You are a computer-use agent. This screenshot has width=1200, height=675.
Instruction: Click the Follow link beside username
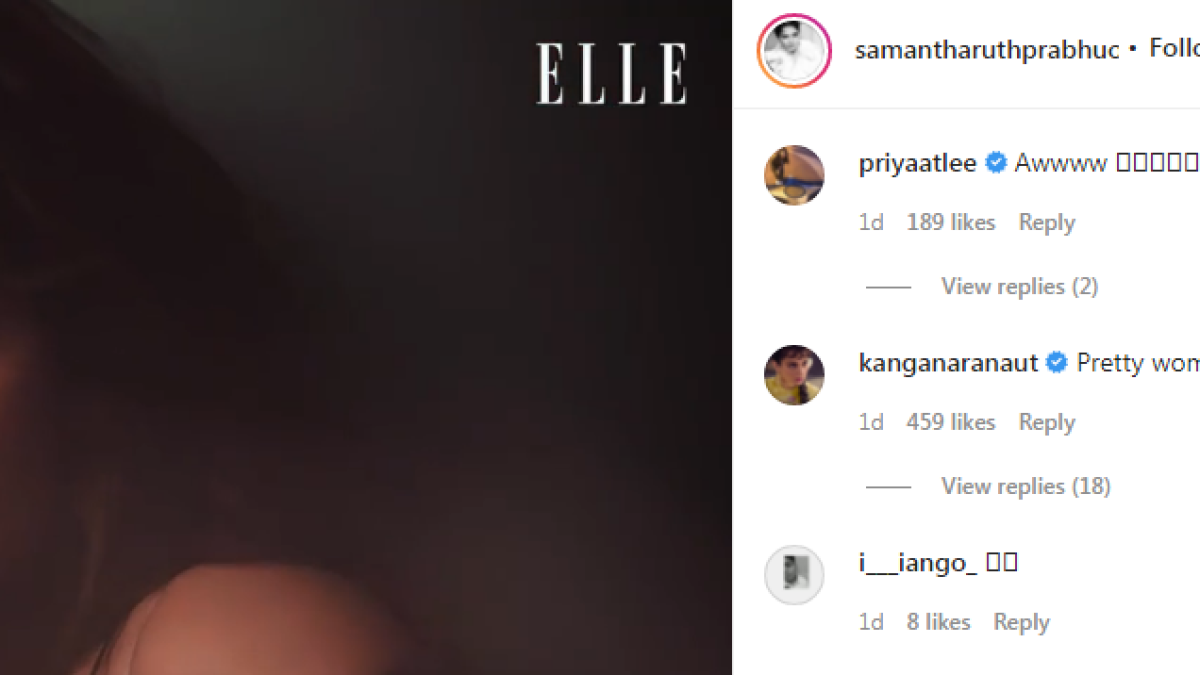pyautogui.click(x=1174, y=49)
